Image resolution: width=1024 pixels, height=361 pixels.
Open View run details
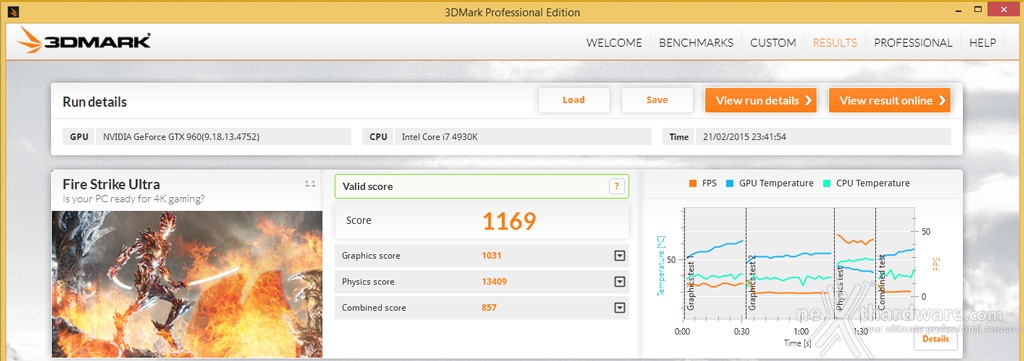761,101
